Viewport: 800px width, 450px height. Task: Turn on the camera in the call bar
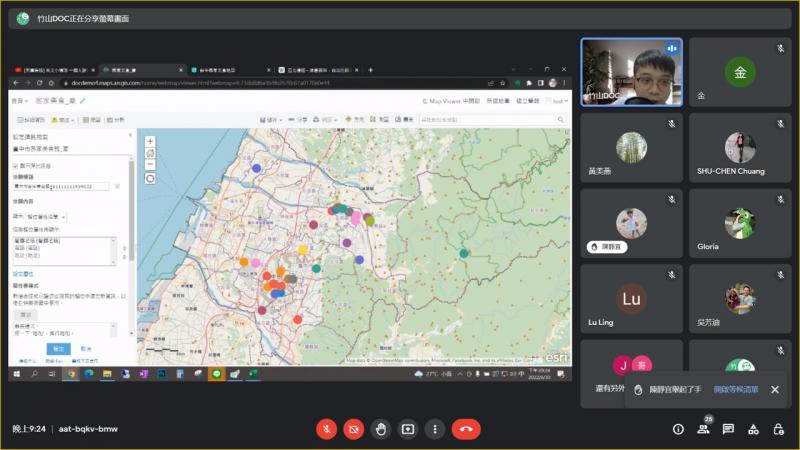click(x=353, y=429)
